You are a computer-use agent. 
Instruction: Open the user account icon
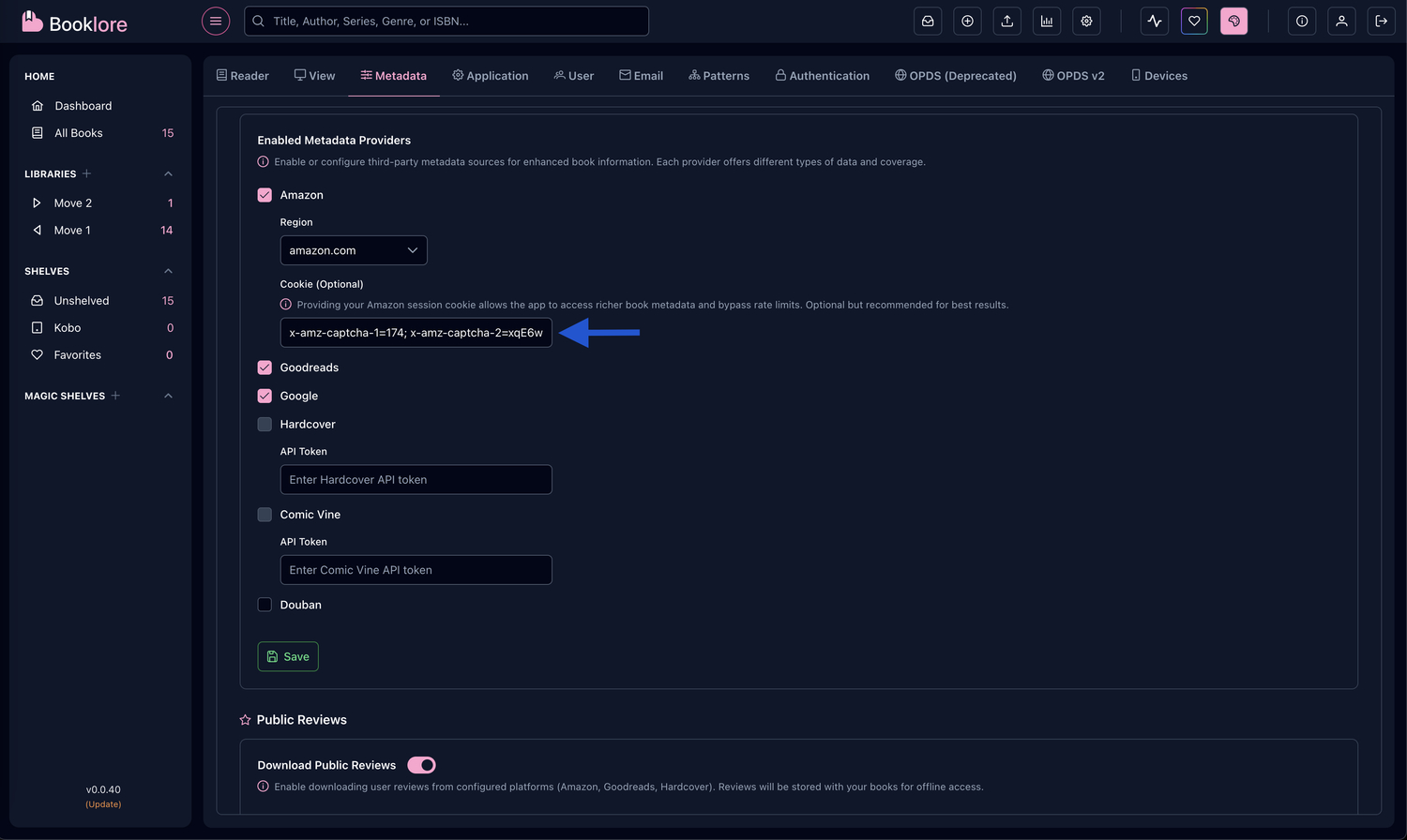pyautogui.click(x=1341, y=21)
